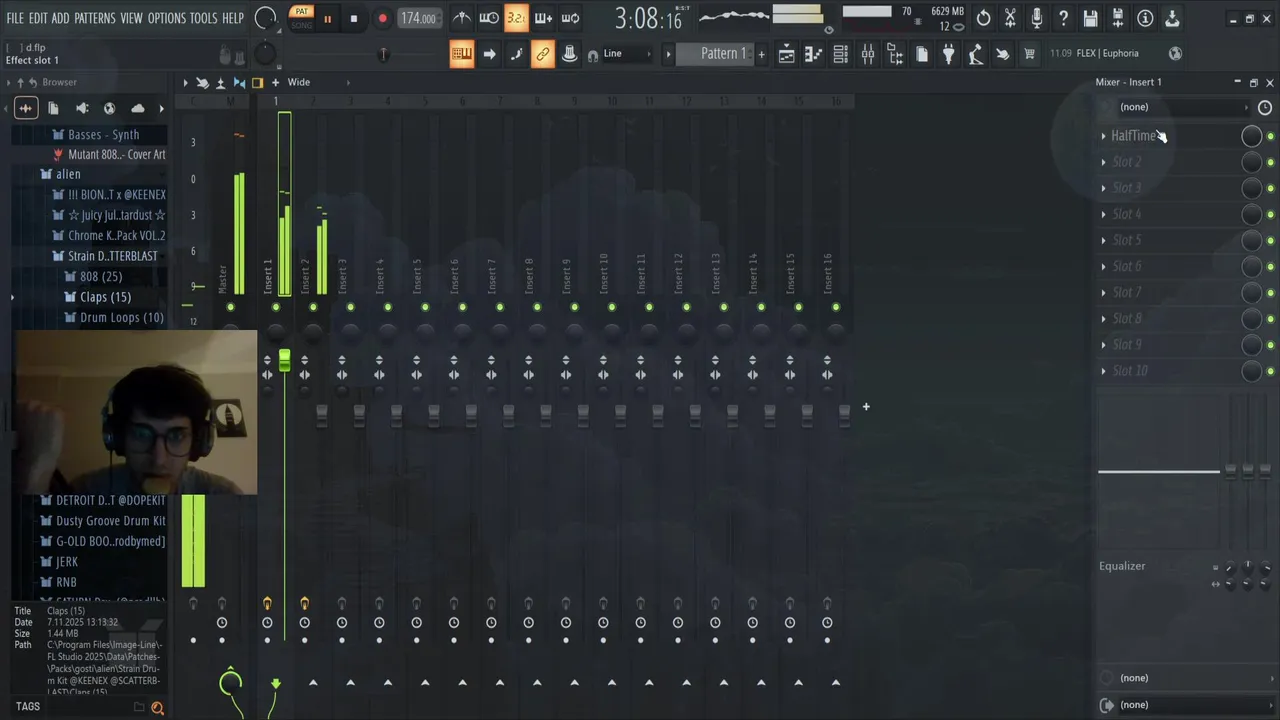Open the FILE menu
The image size is (1280, 720).
[x=15, y=18]
